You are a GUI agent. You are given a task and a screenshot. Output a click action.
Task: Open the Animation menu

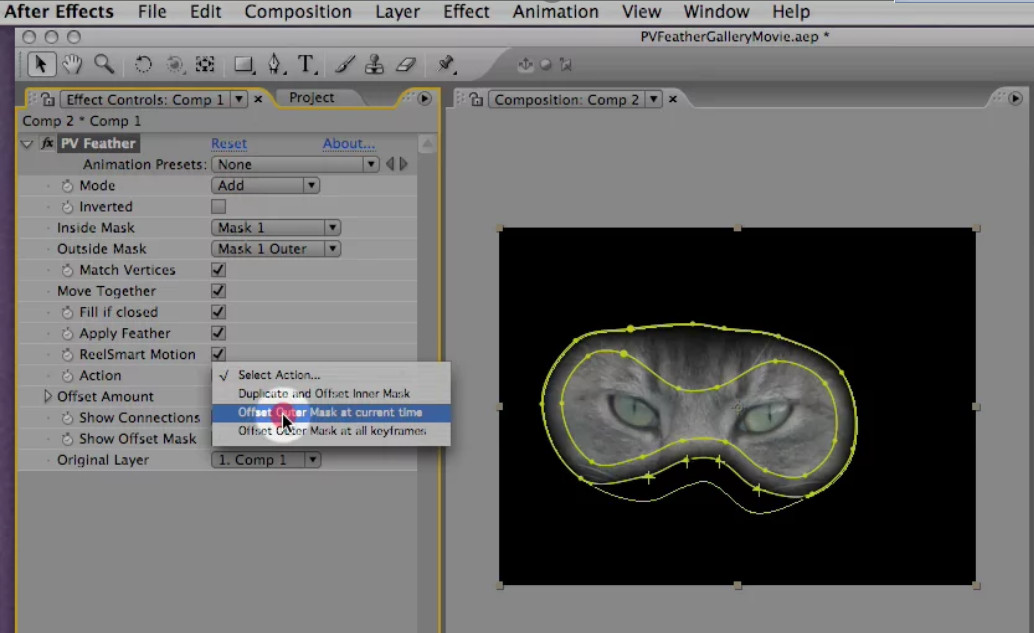556,12
